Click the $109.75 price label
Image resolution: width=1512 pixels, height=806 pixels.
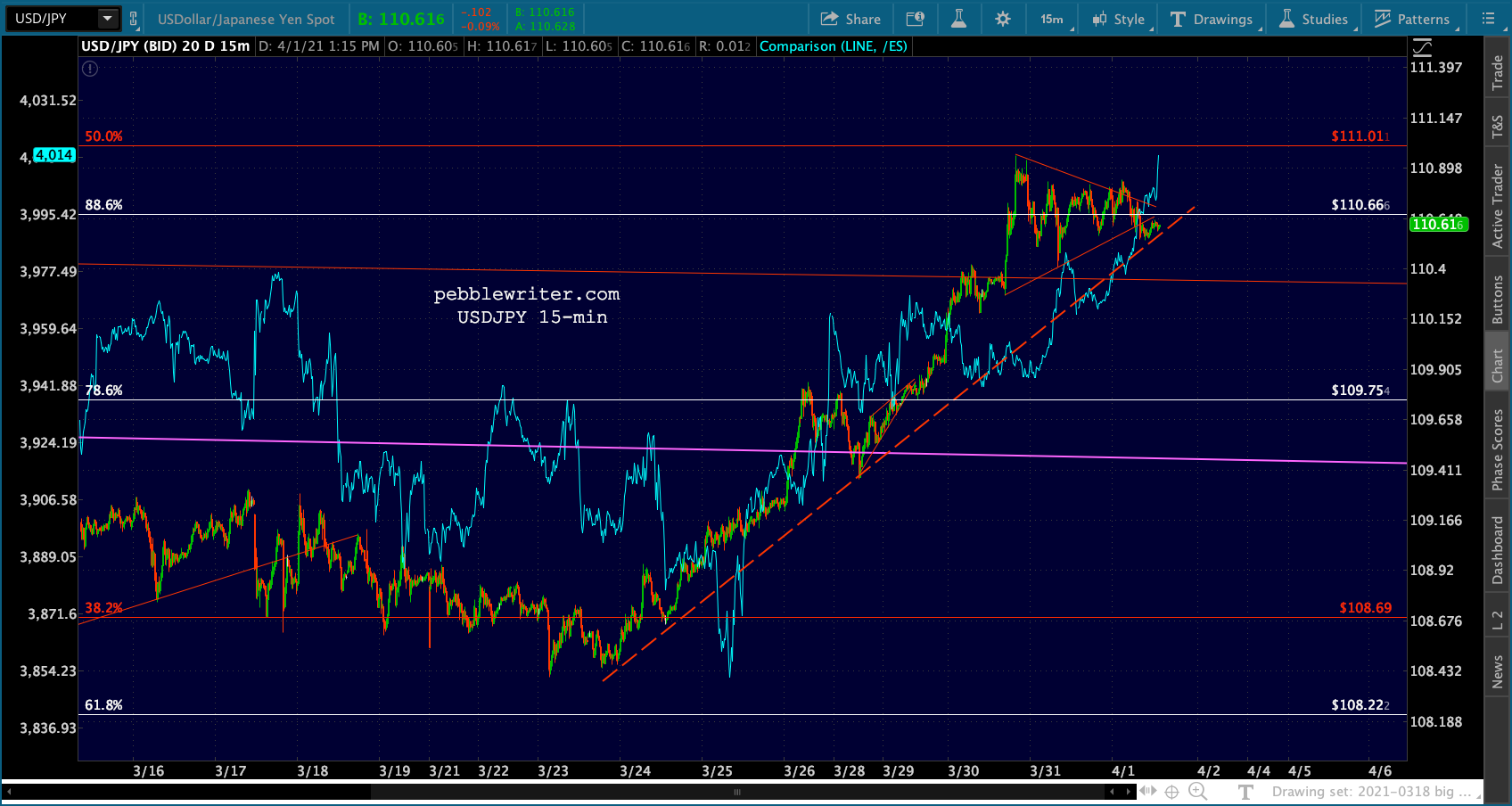click(1360, 391)
